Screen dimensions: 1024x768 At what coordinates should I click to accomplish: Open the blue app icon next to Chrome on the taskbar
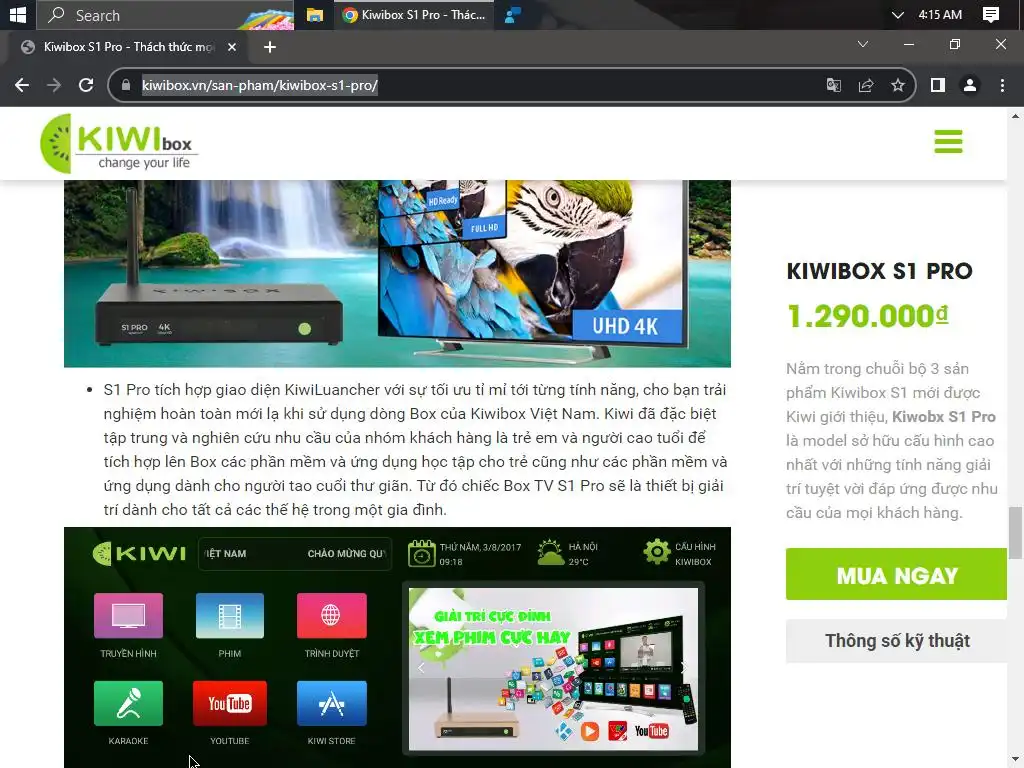tap(513, 14)
